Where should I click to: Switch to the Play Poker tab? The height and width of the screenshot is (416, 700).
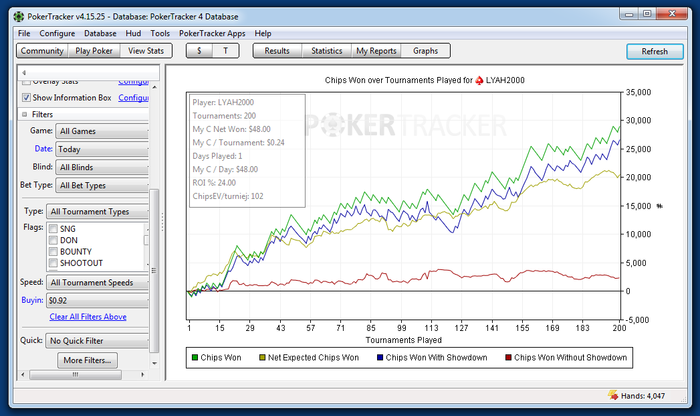pos(94,51)
